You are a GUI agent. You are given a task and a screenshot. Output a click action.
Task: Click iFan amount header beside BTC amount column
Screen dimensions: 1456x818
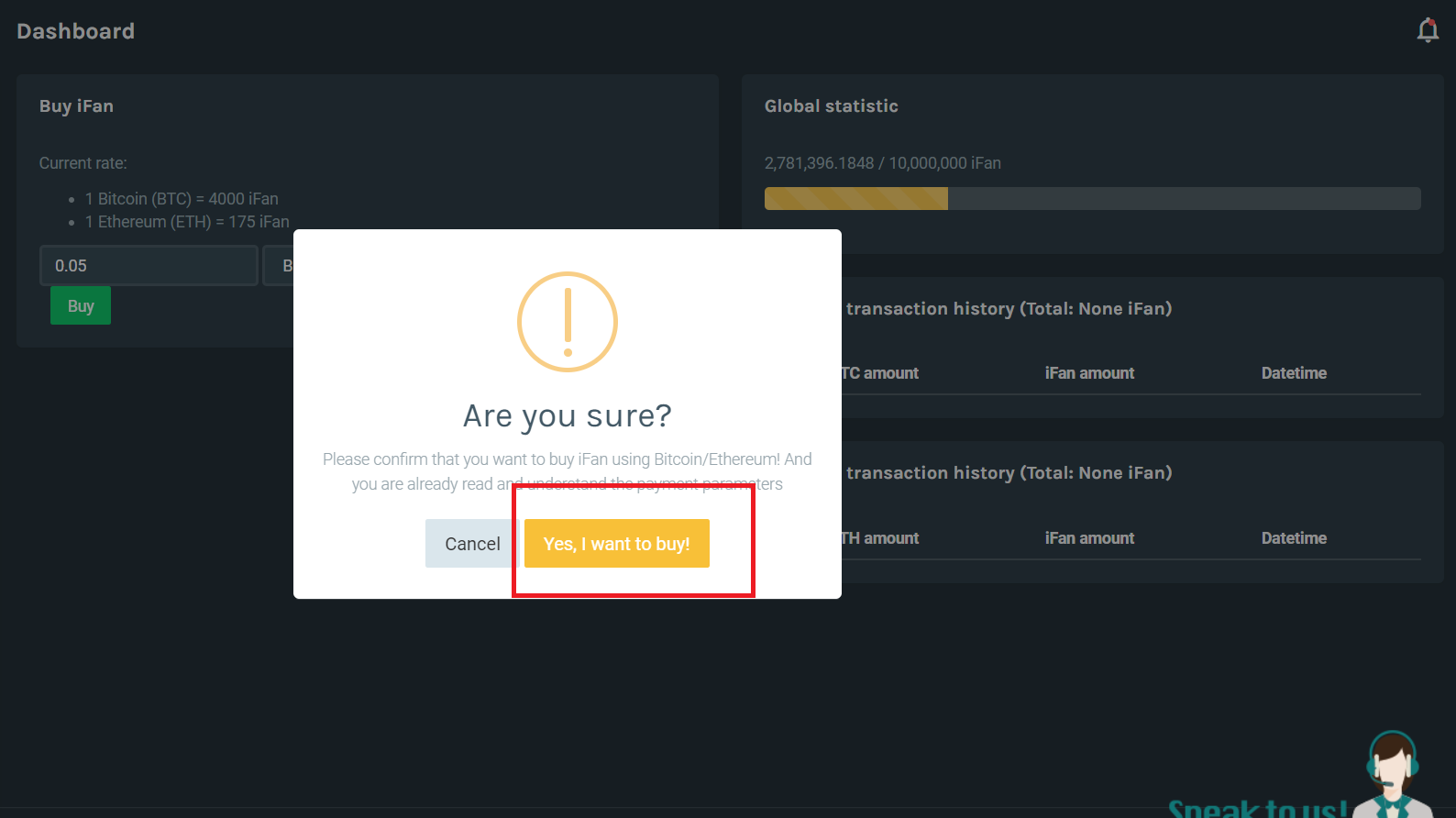1089,373
